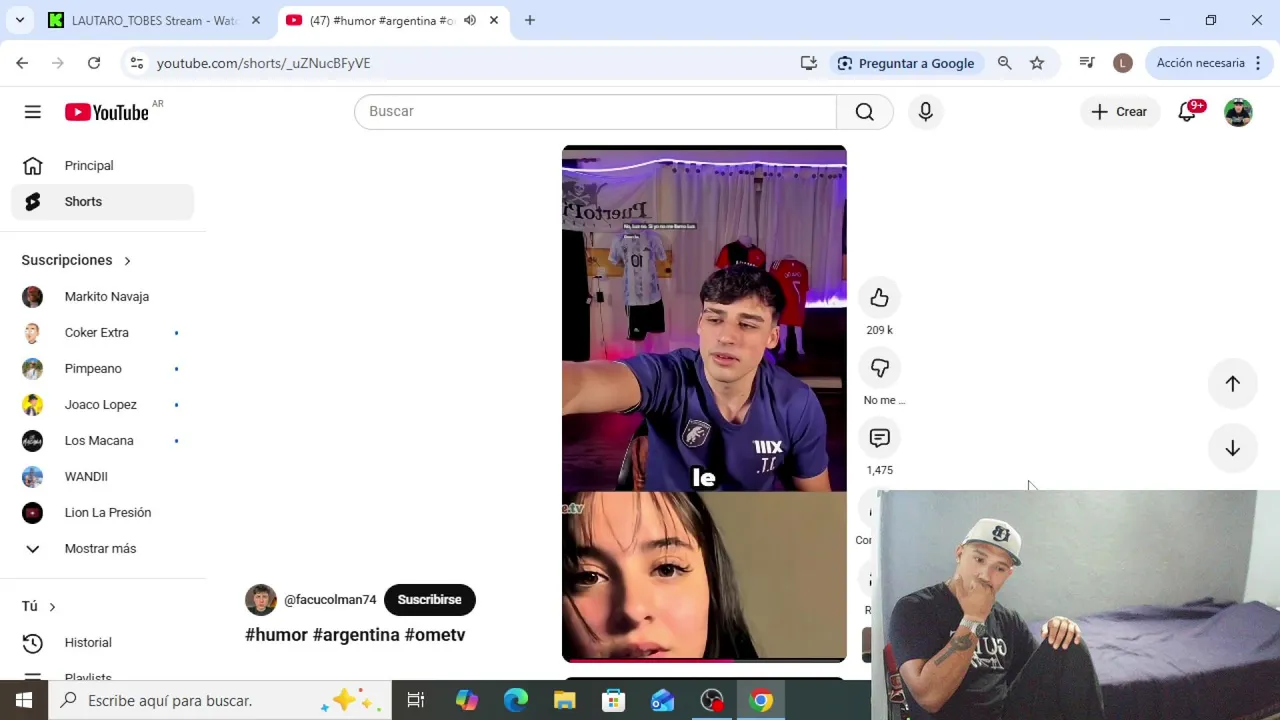This screenshot has width=1280, height=720.
Task: Open File Explorer from taskbar
Action: 565,700
